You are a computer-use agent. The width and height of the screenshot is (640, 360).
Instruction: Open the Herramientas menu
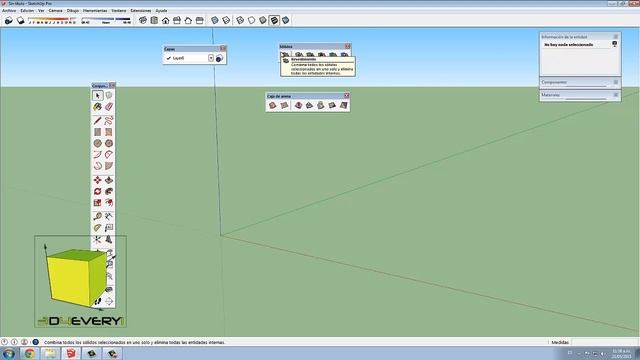[95, 11]
